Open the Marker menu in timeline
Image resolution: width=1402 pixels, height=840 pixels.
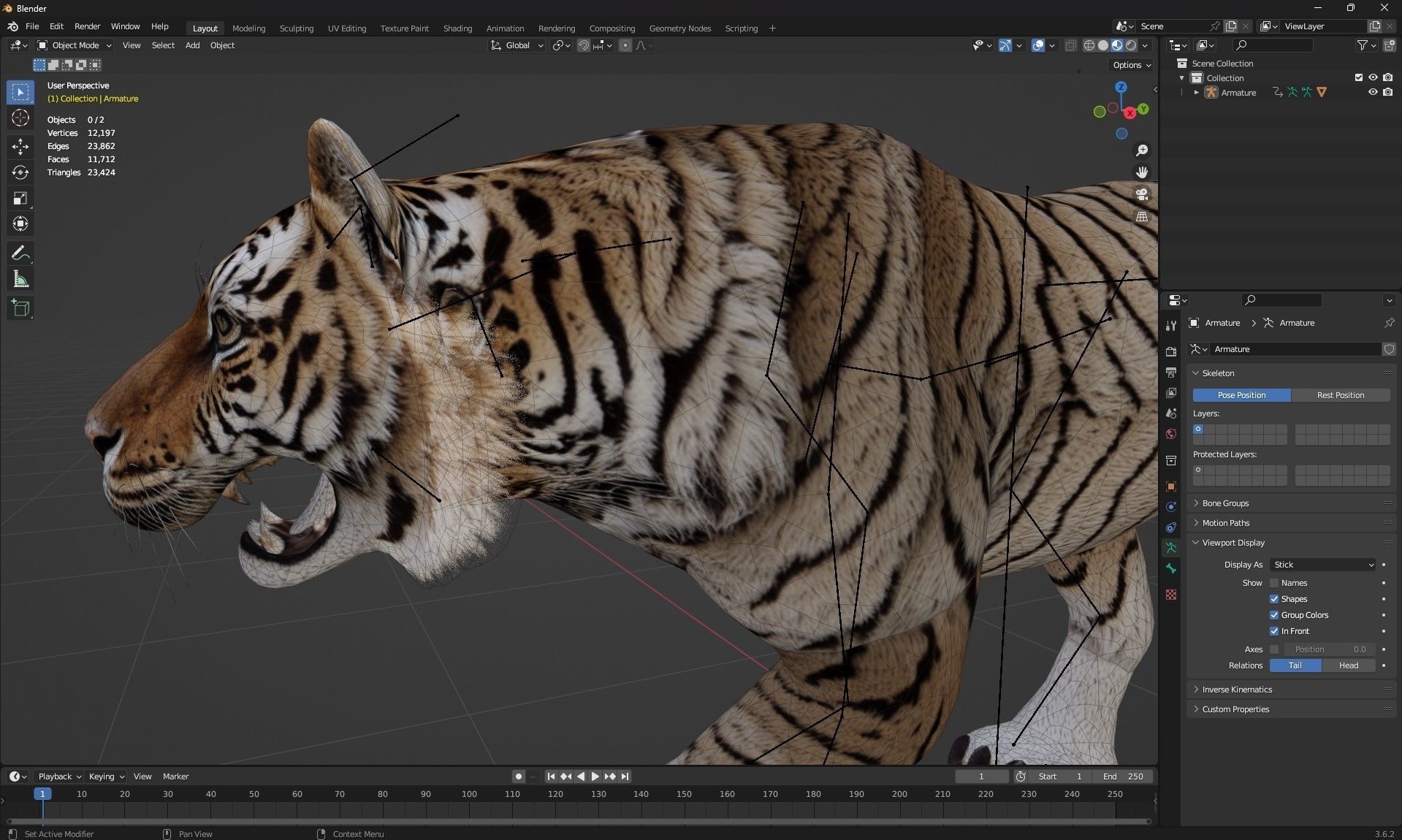175,776
